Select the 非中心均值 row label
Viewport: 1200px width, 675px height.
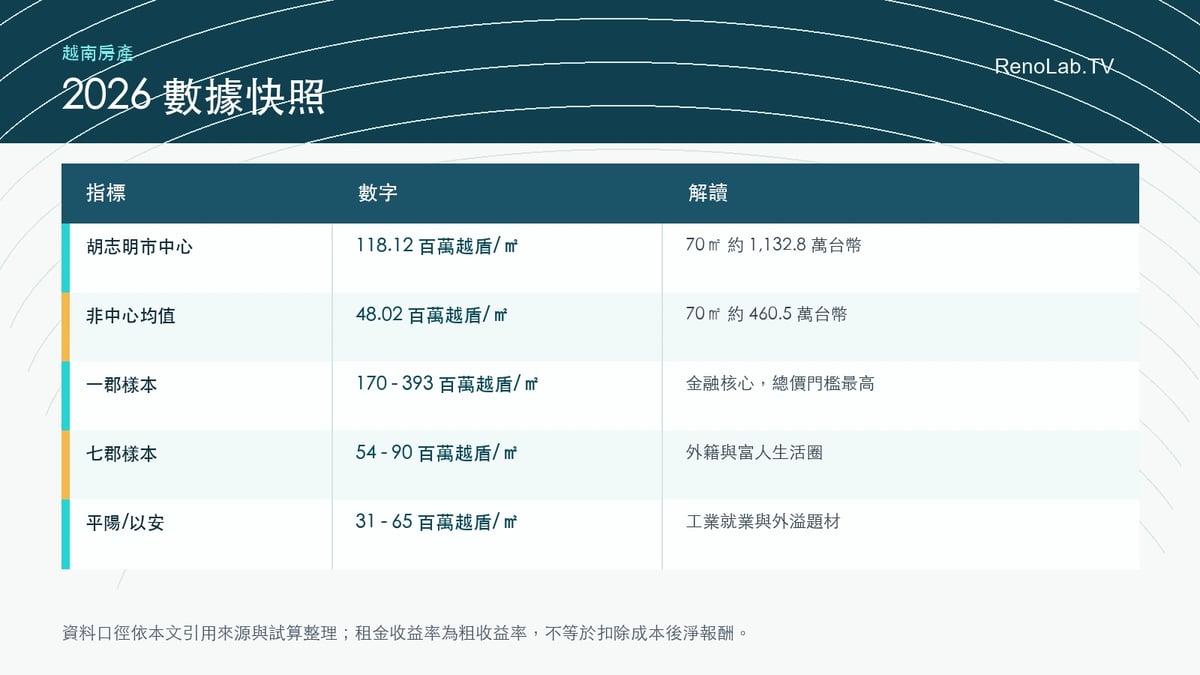[131, 315]
